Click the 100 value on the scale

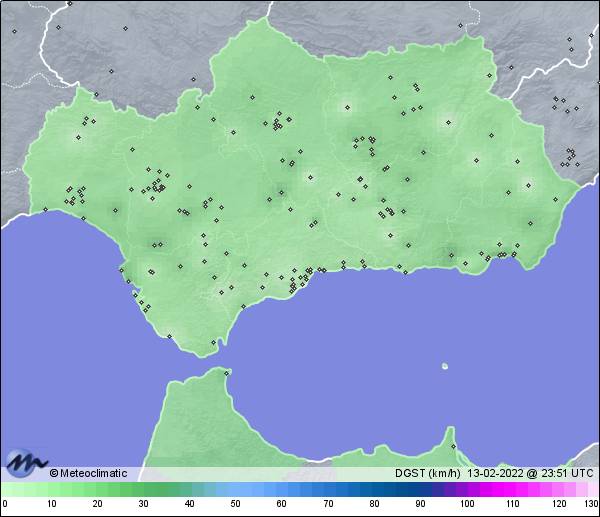coord(467,504)
